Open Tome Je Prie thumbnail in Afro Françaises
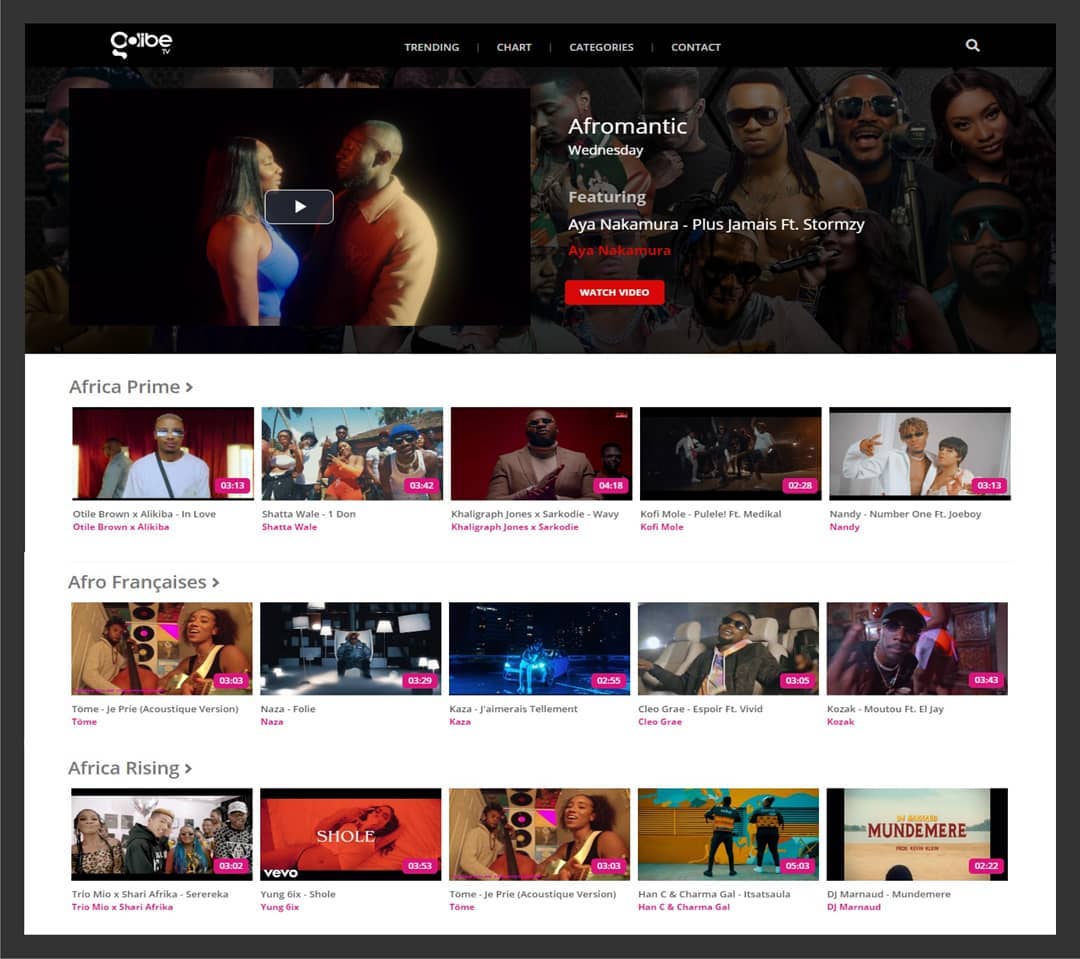Viewport: 1080px width, 959px height. pos(162,648)
